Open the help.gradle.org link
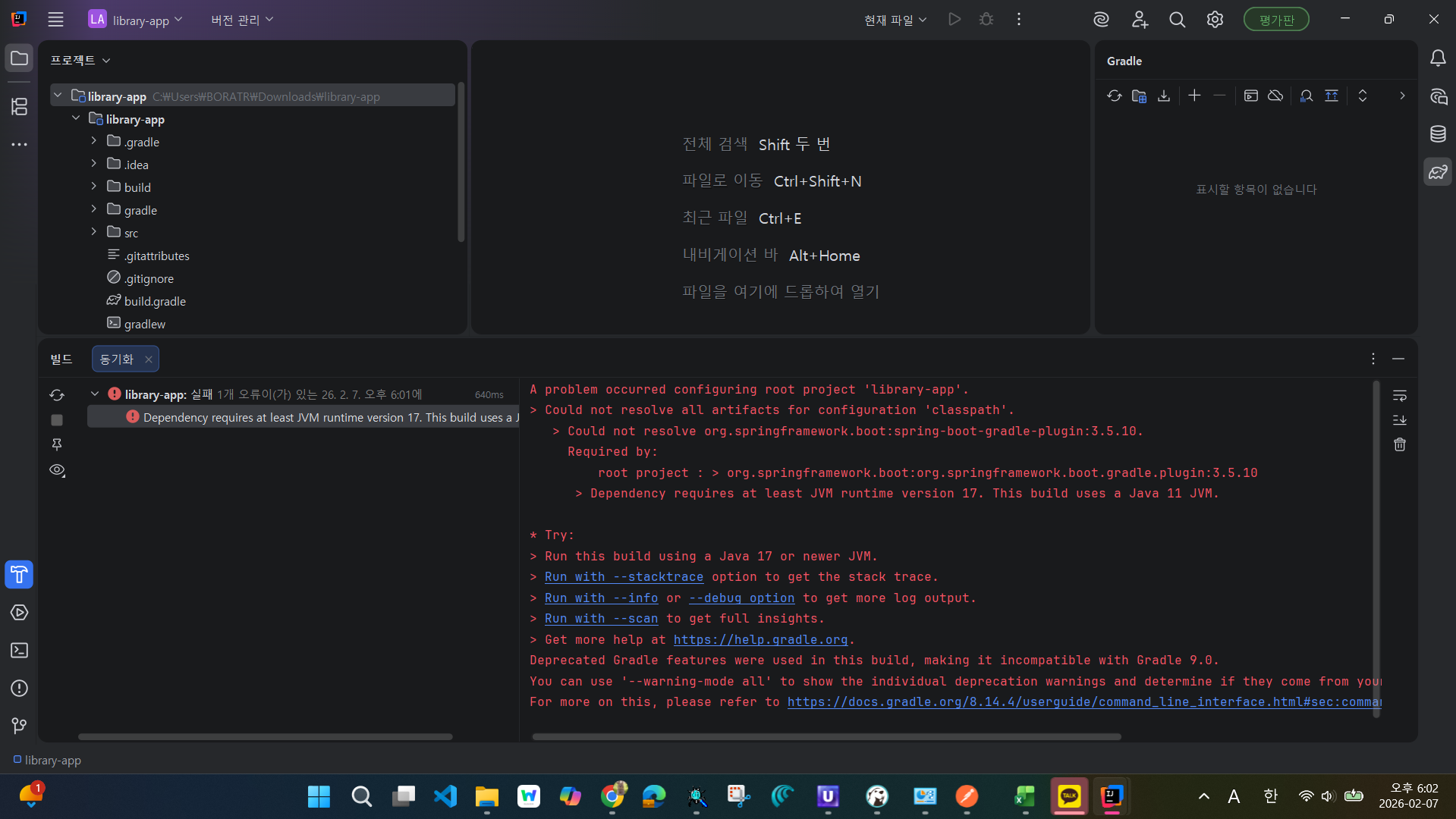The height and width of the screenshot is (819, 1456). click(760, 640)
